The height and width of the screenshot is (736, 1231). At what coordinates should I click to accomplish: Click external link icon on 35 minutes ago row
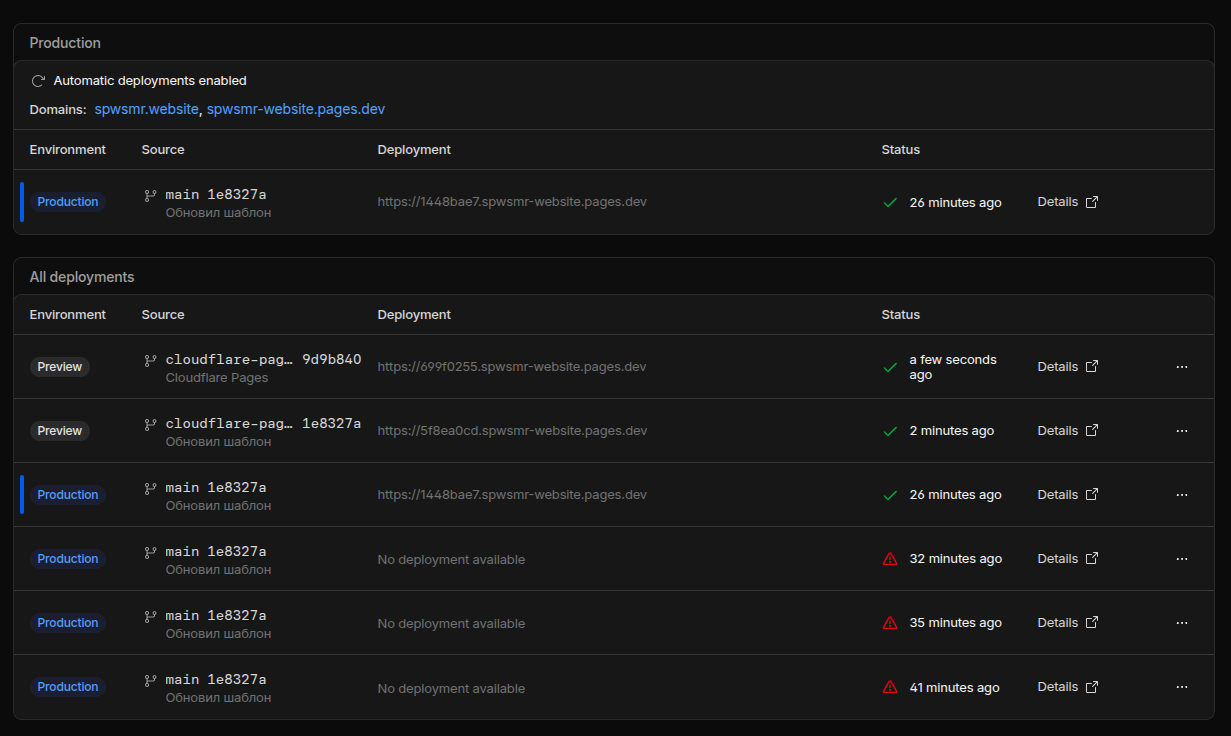tap(1092, 623)
